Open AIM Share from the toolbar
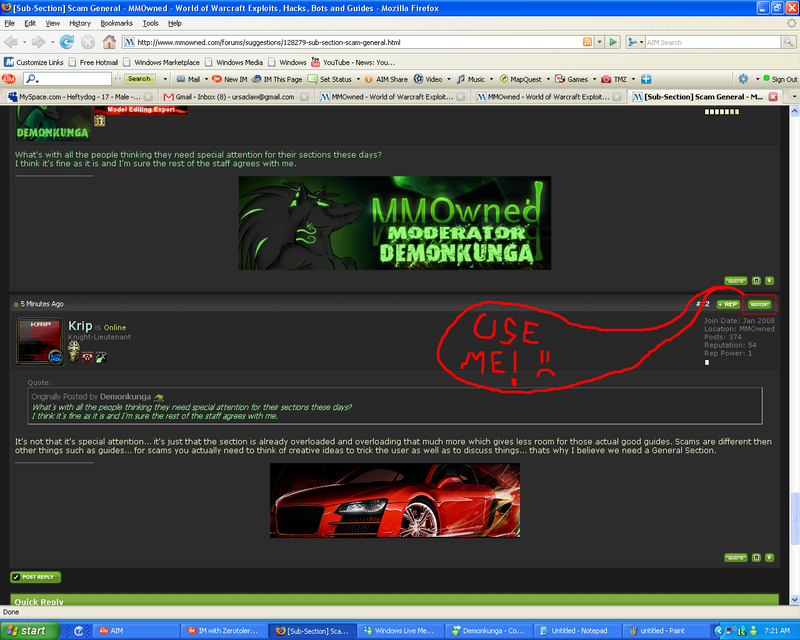The image size is (800, 640). point(386,79)
